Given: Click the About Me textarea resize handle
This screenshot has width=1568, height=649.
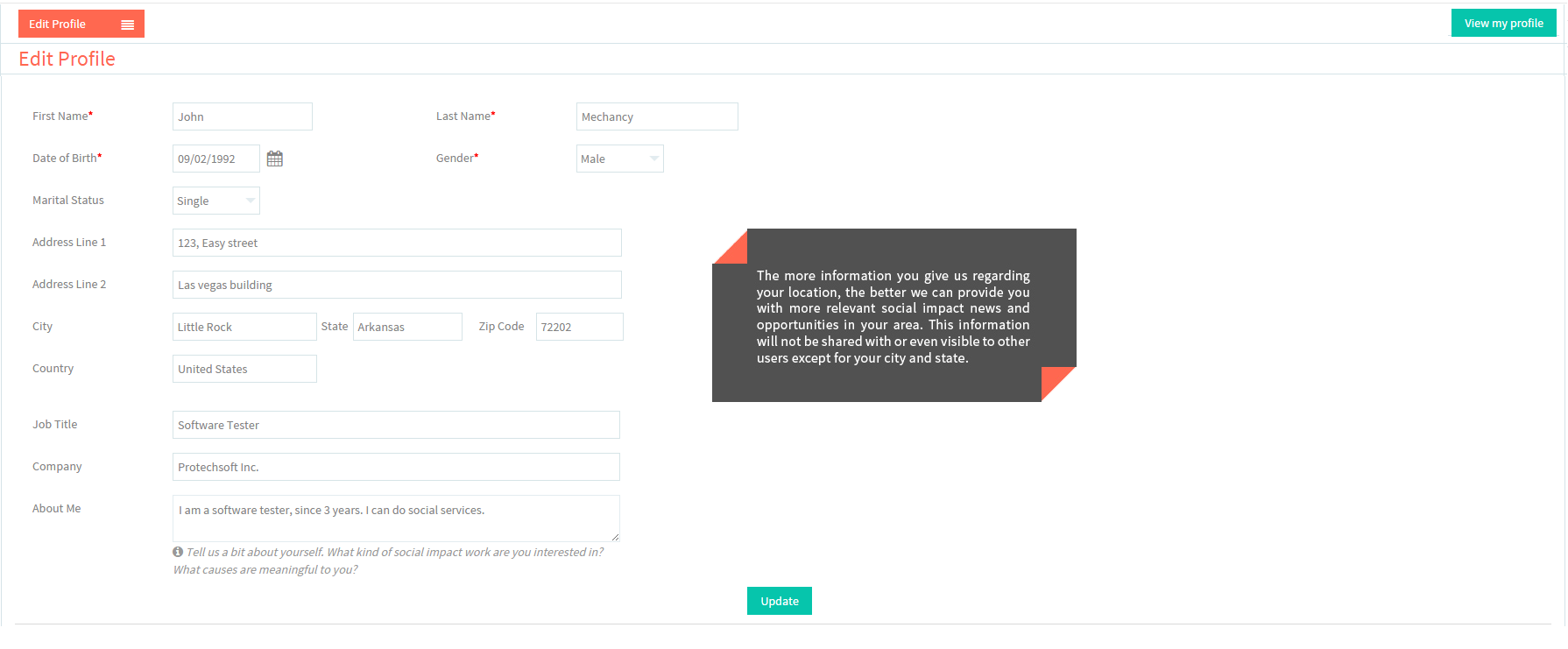Looking at the screenshot, I should click(x=615, y=537).
